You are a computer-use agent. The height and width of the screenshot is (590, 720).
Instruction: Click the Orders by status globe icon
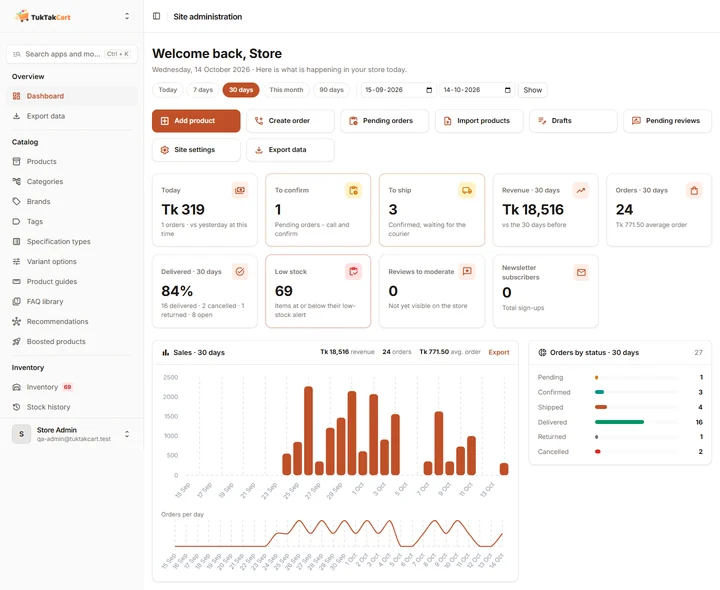542,353
